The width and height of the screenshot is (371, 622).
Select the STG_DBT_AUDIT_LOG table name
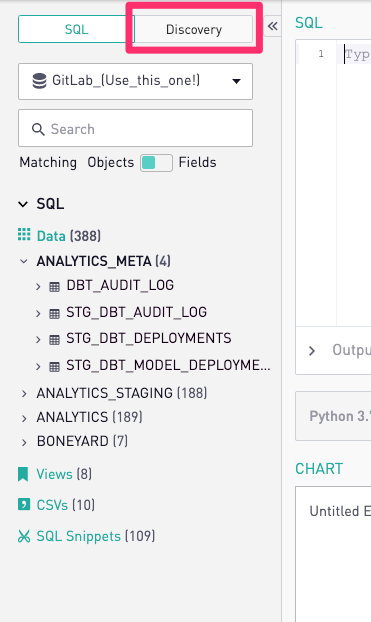[136, 312]
